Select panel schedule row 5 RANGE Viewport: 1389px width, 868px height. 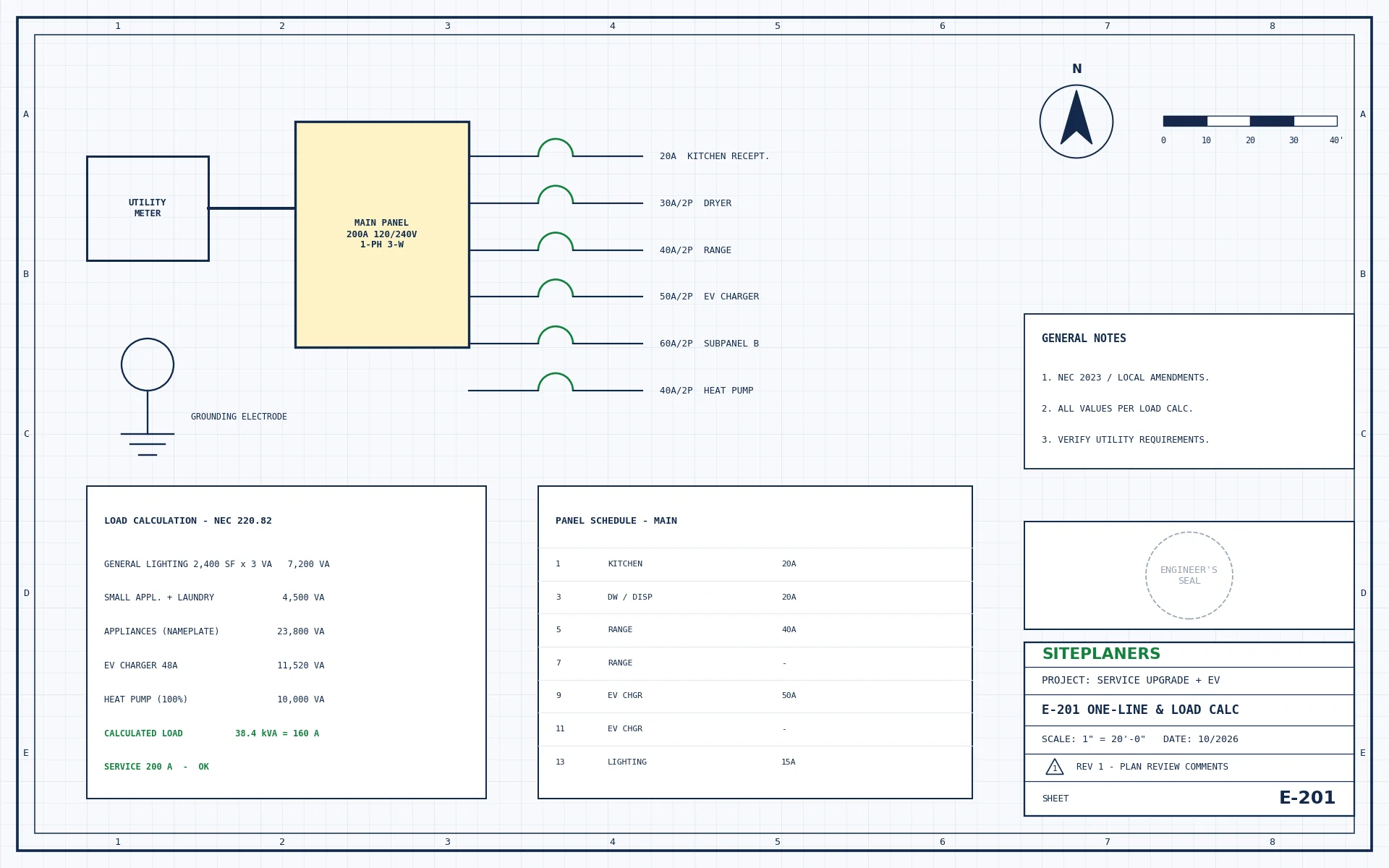pos(755,630)
